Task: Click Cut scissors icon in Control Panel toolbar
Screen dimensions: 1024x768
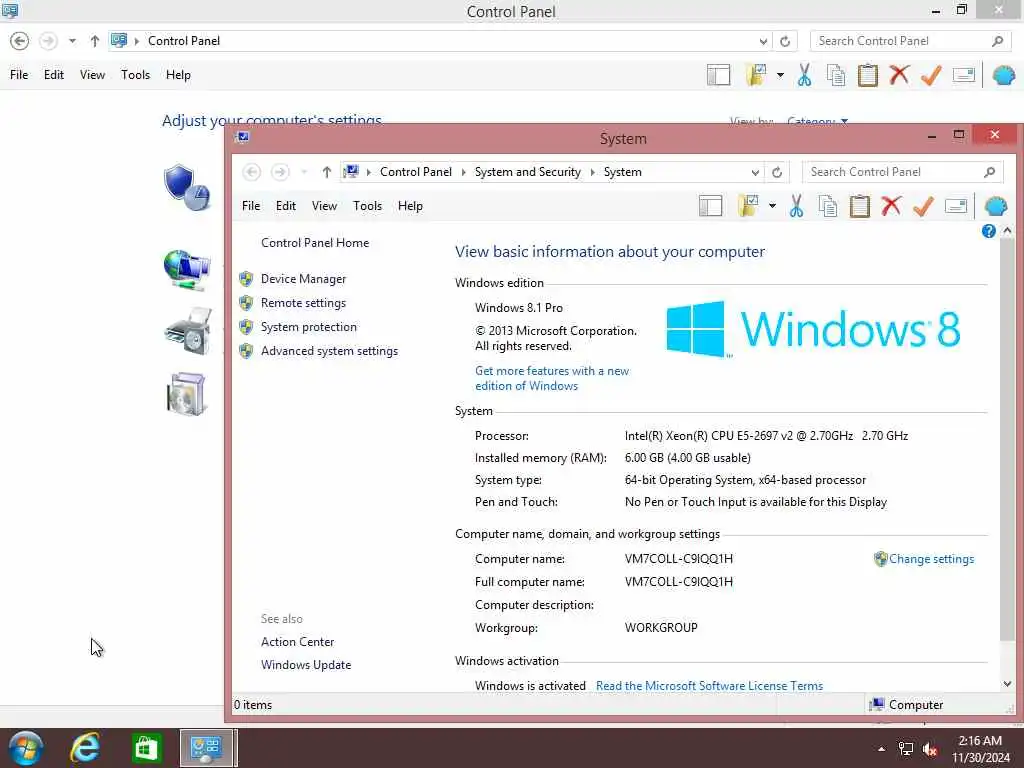Action: pos(805,75)
